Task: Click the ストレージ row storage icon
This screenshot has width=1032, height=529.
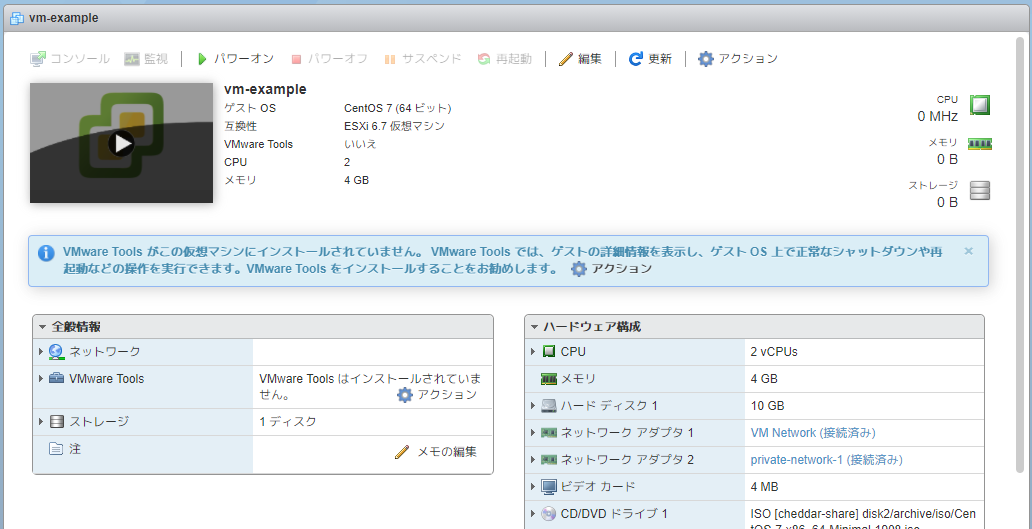Action: 57,421
